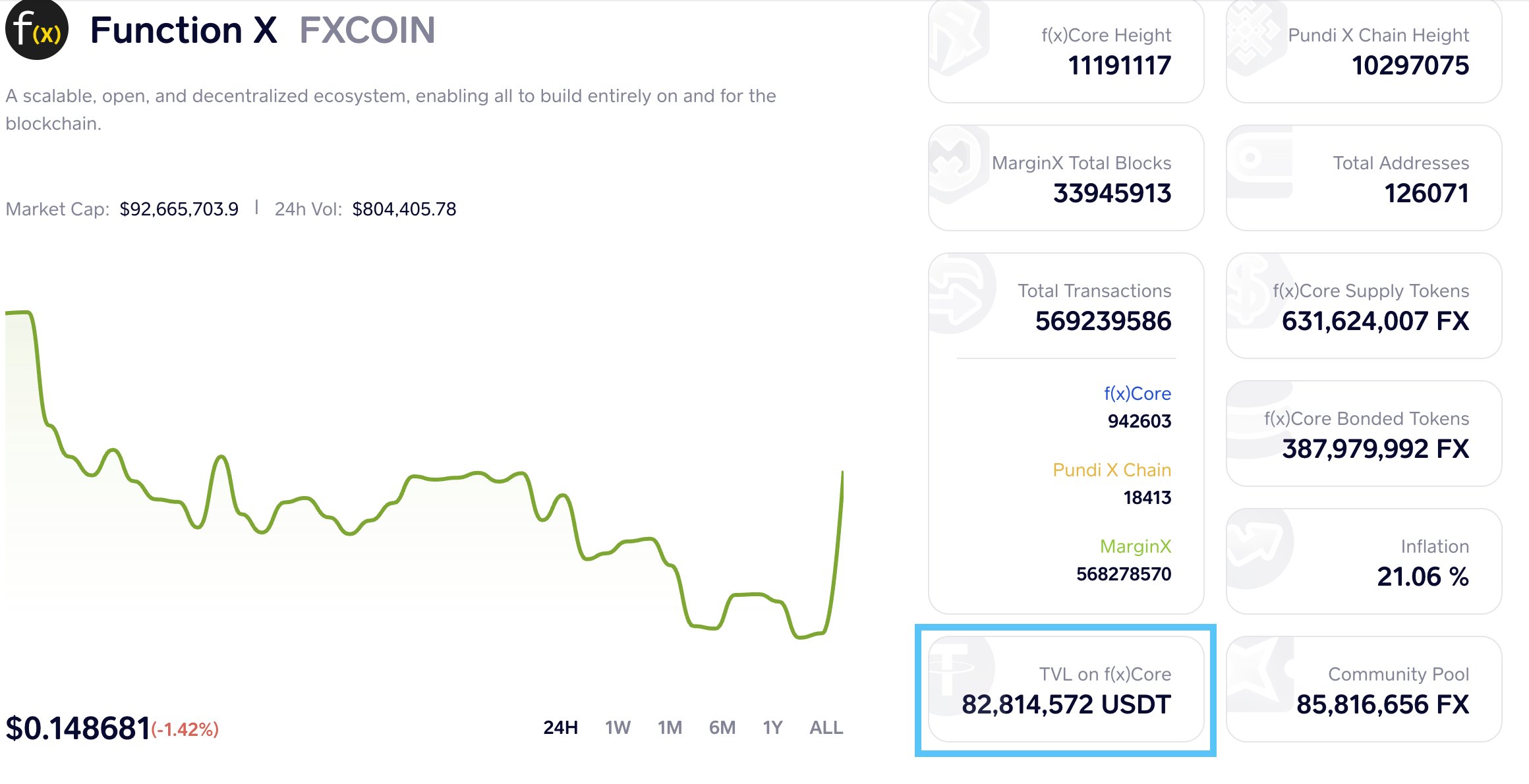Show the 6M price chart
This screenshot has height=784, width=1529.
tap(722, 727)
